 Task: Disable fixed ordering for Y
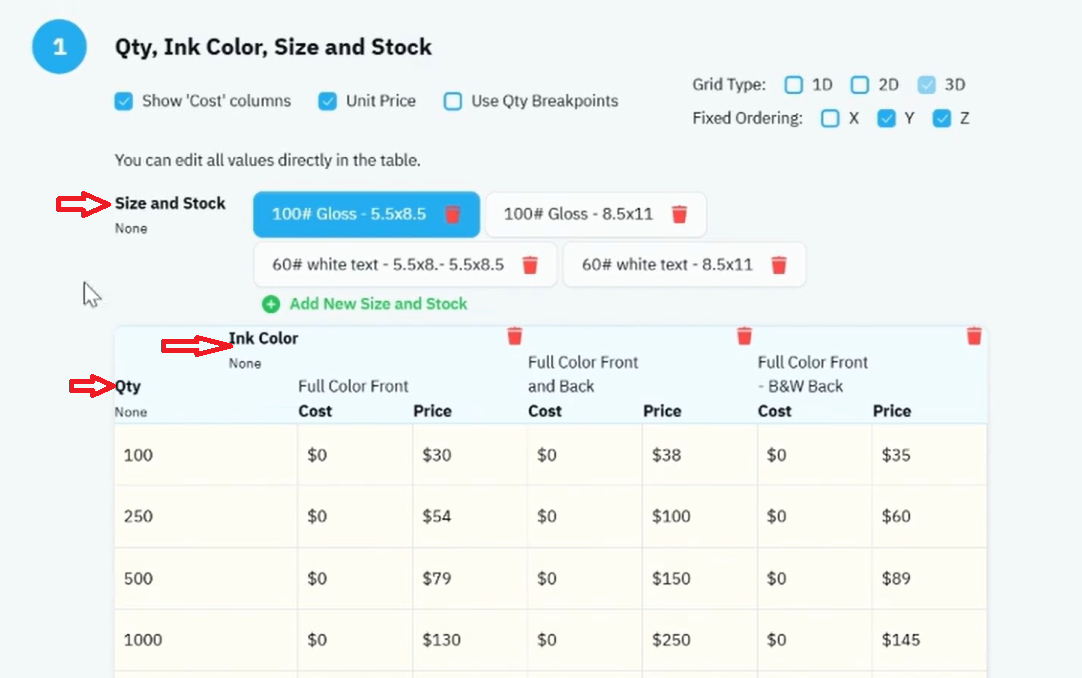[886, 119]
